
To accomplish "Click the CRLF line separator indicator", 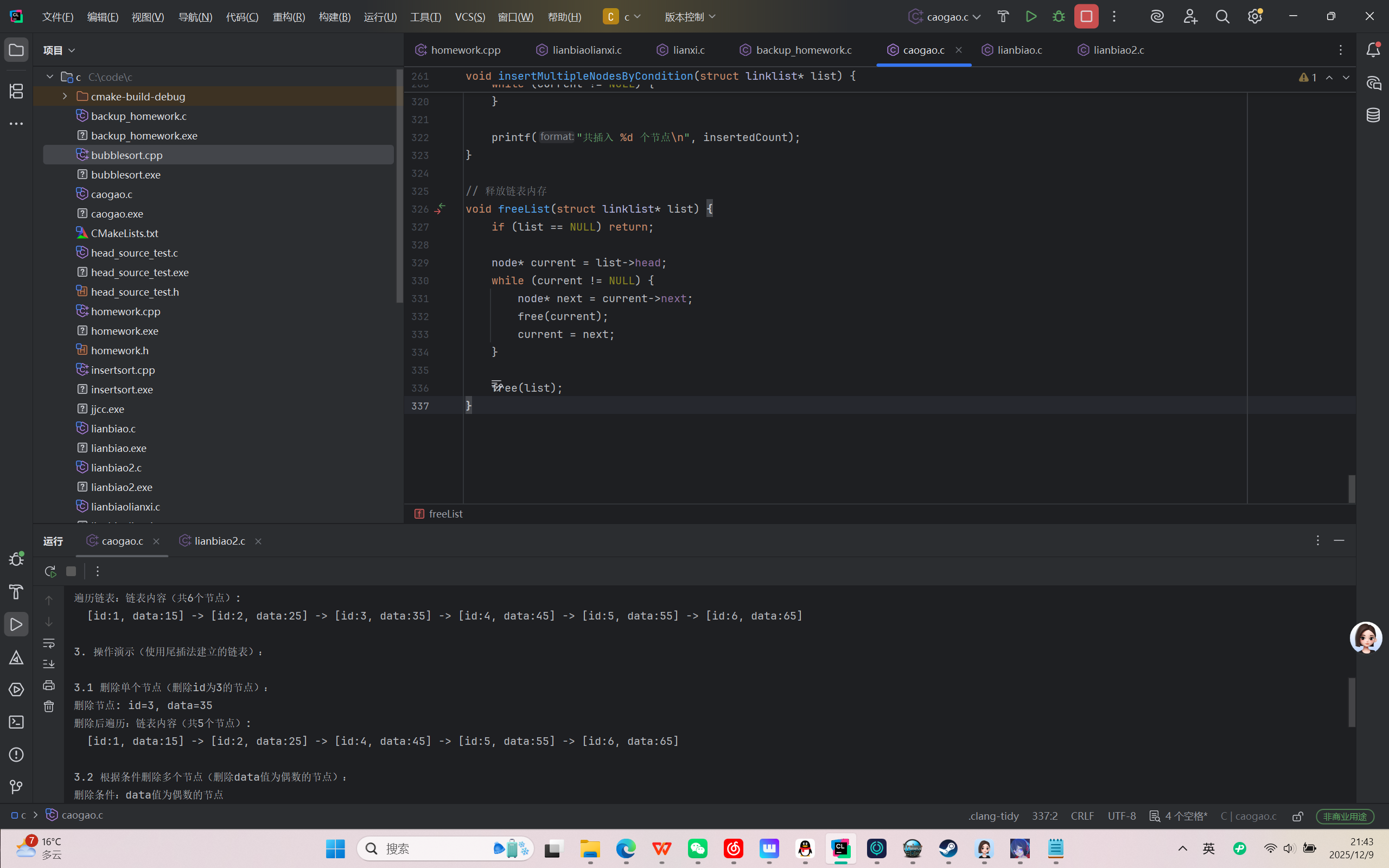I will point(1082,816).
